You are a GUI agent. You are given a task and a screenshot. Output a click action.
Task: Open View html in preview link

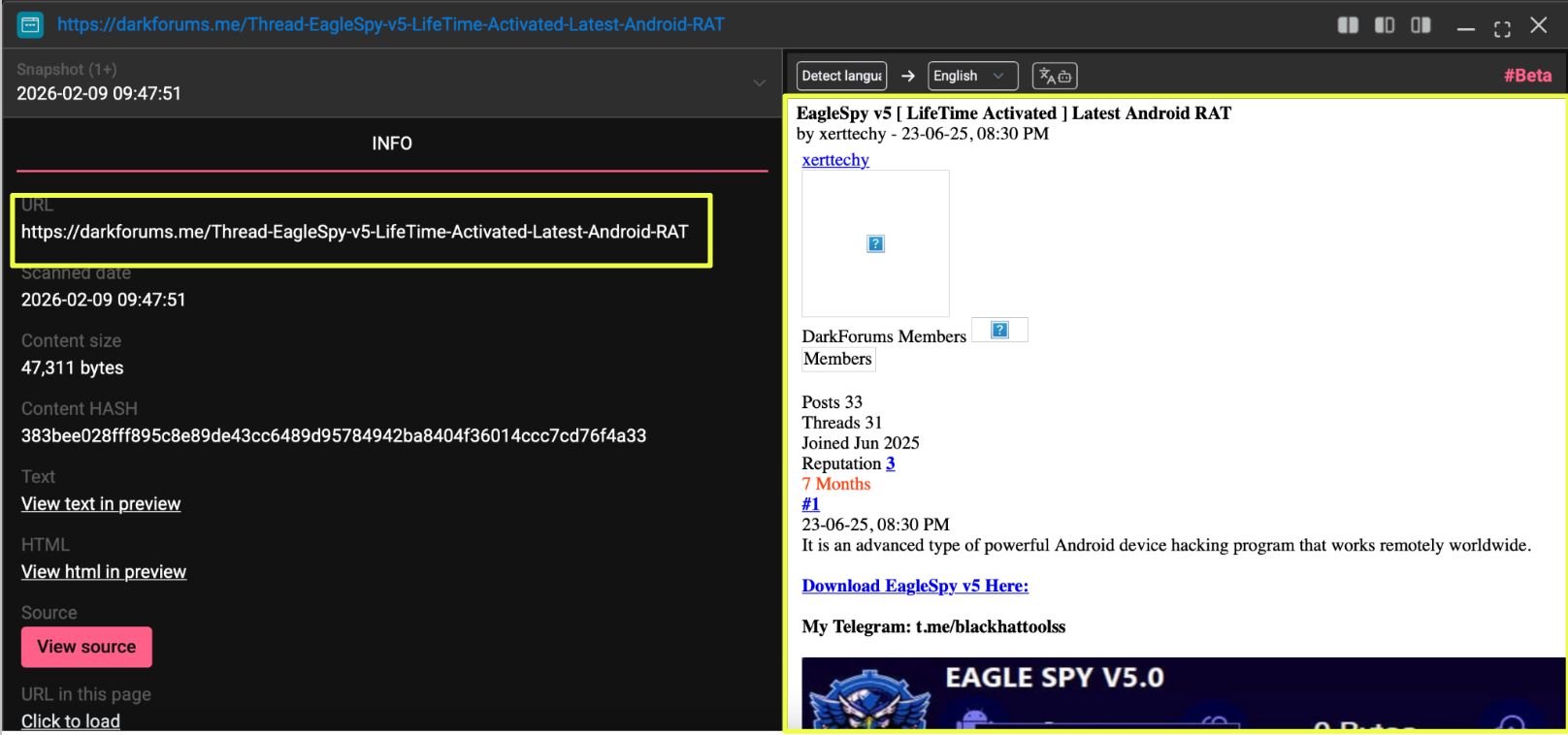[x=104, y=572]
